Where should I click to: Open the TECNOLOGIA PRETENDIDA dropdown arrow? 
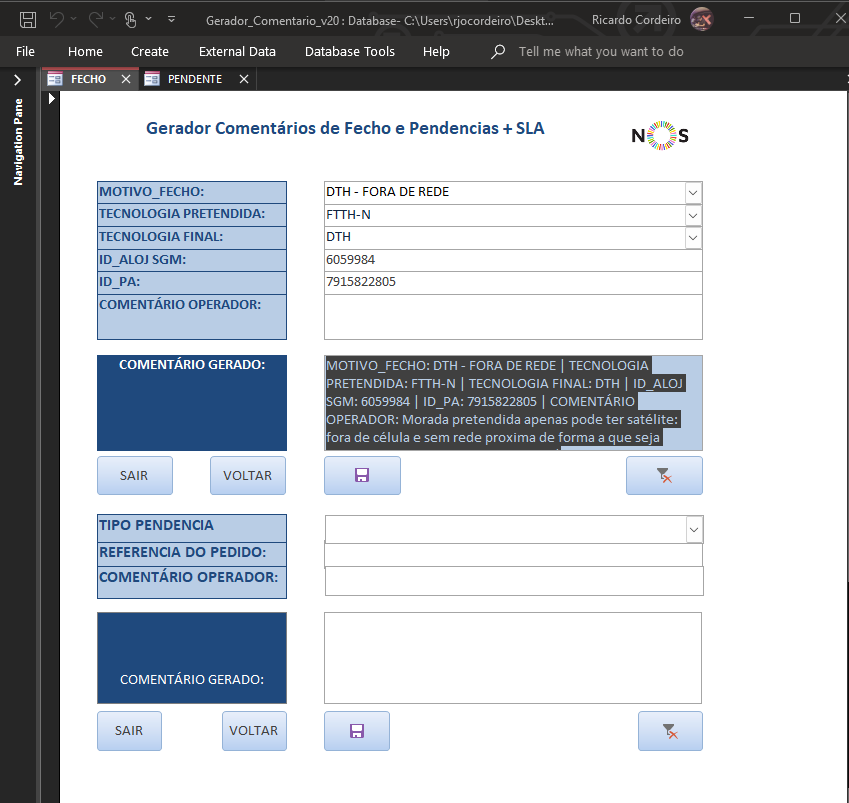point(693,216)
